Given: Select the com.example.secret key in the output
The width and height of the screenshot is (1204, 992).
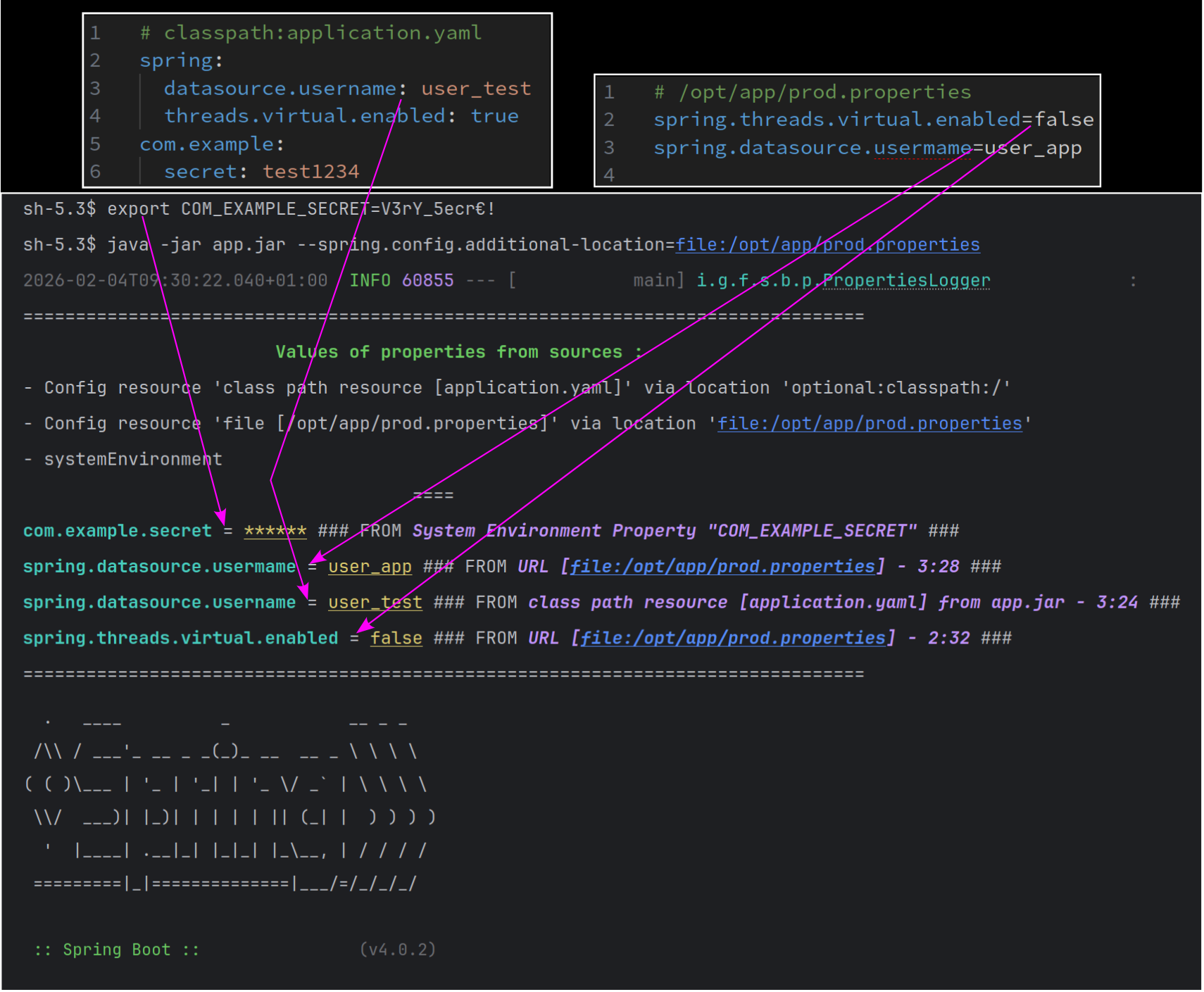Looking at the screenshot, I should [x=117, y=531].
